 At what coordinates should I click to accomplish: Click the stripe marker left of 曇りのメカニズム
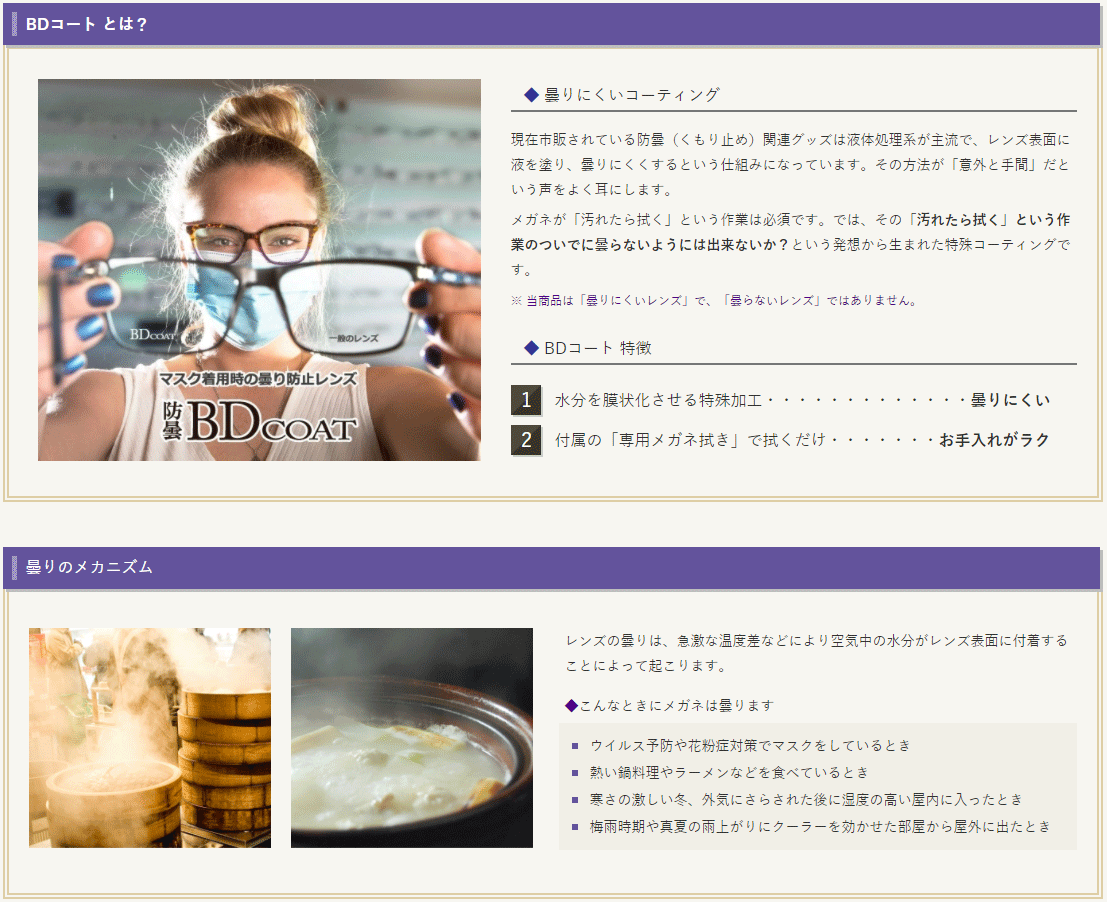tap(15, 567)
